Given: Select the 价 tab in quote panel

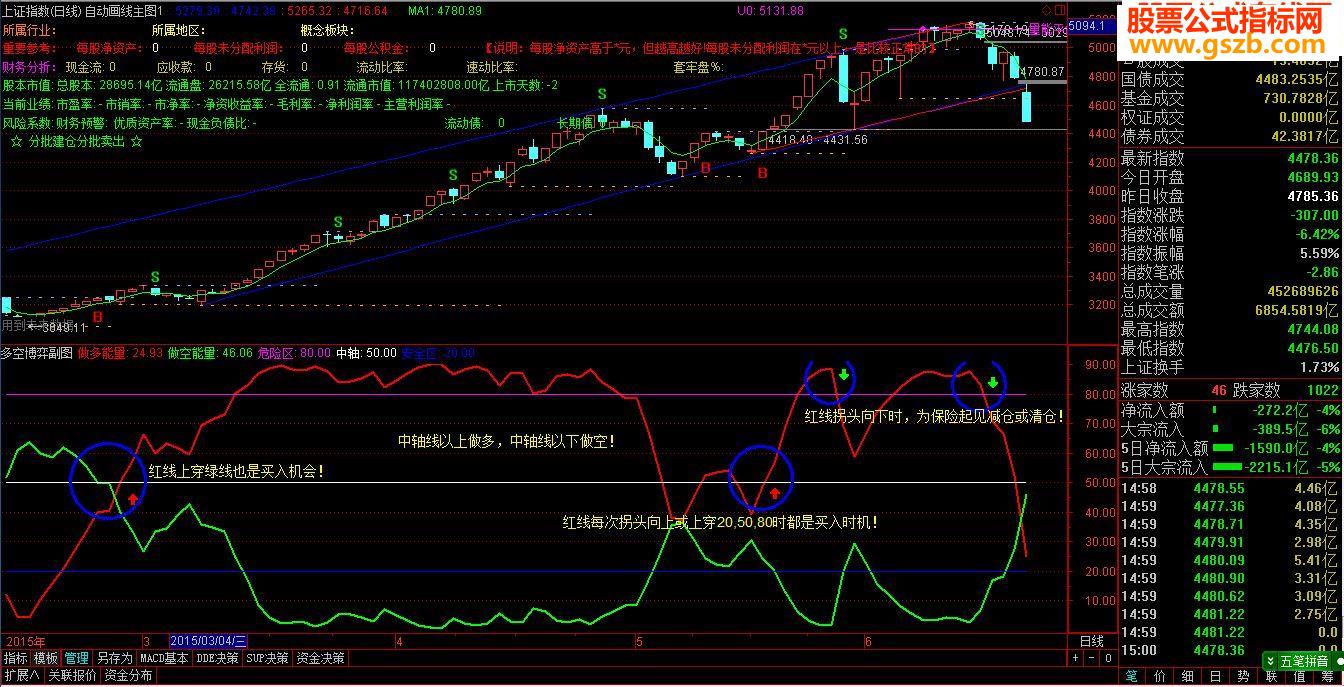Looking at the screenshot, I should pyautogui.click(x=1159, y=677).
